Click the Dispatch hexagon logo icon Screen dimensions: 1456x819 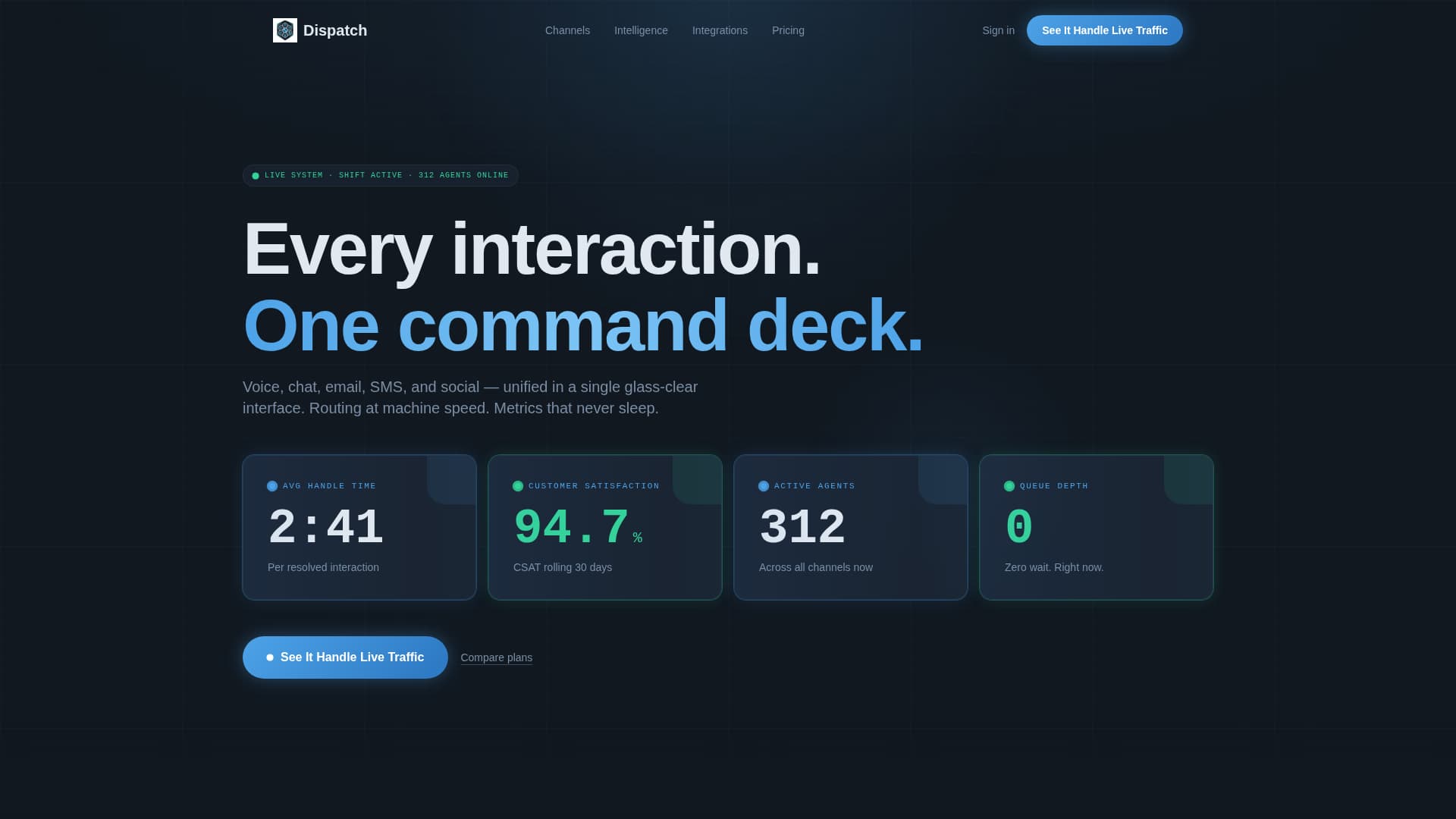(284, 30)
